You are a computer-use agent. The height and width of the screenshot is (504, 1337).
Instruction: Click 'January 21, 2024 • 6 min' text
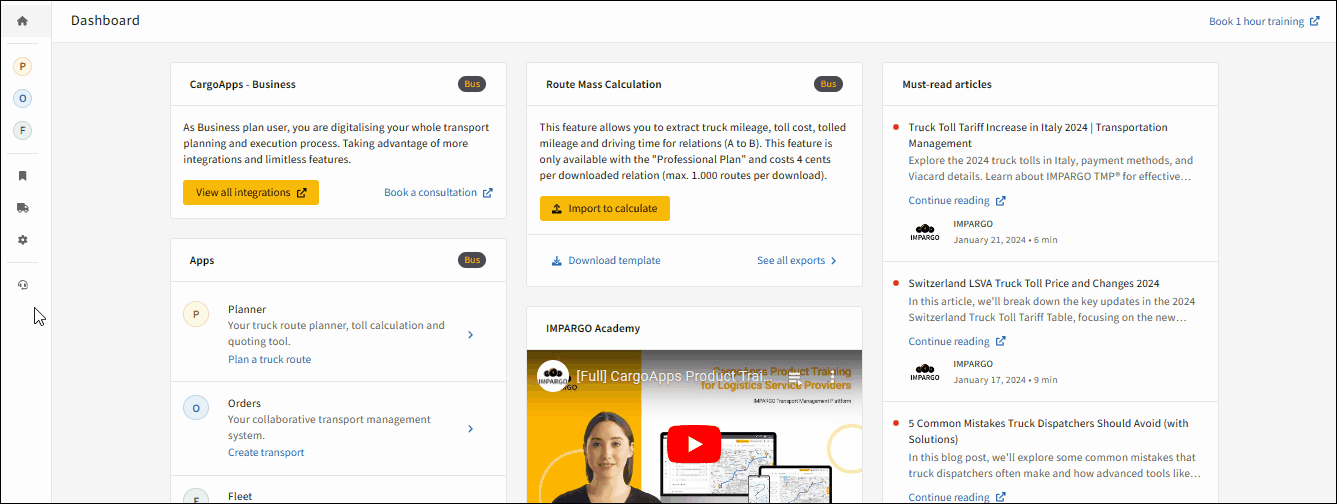[1005, 240]
